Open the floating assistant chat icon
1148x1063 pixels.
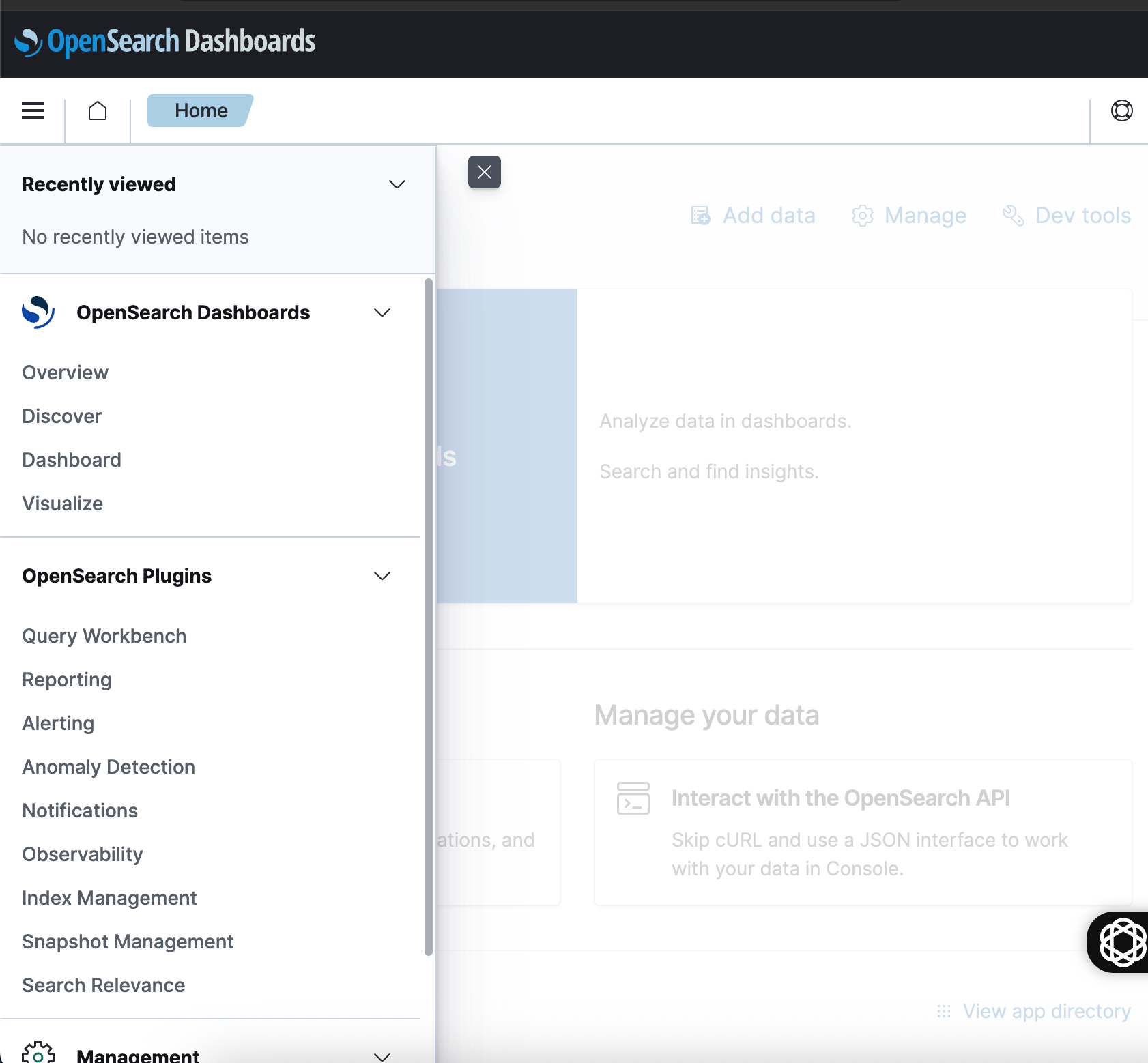click(1121, 942)
